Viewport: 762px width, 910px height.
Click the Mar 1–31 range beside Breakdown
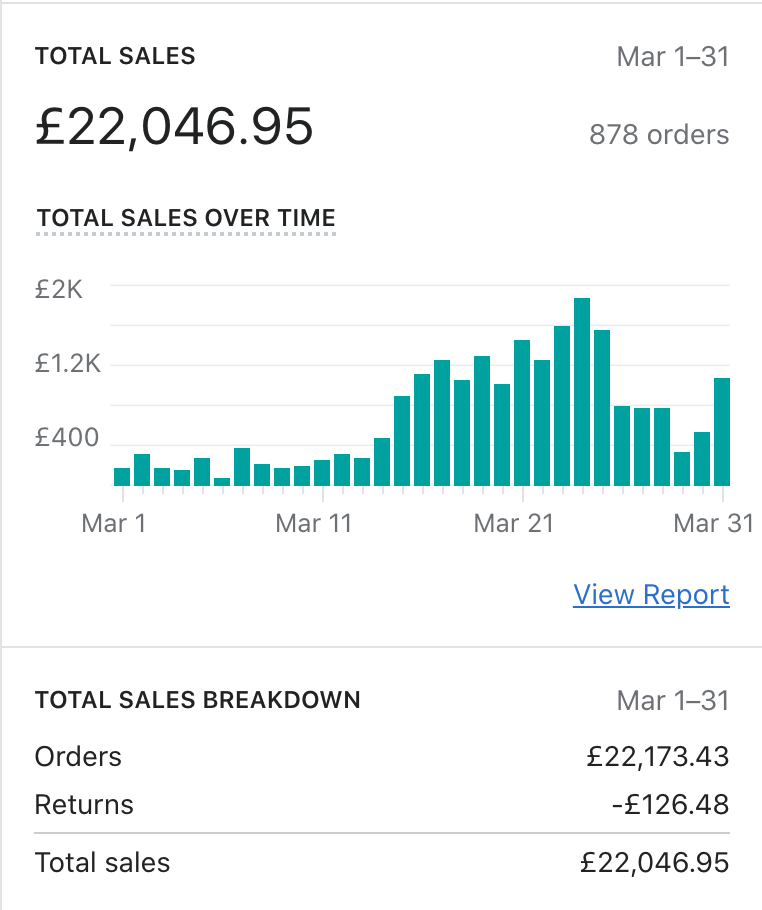(x=673, y=700)
